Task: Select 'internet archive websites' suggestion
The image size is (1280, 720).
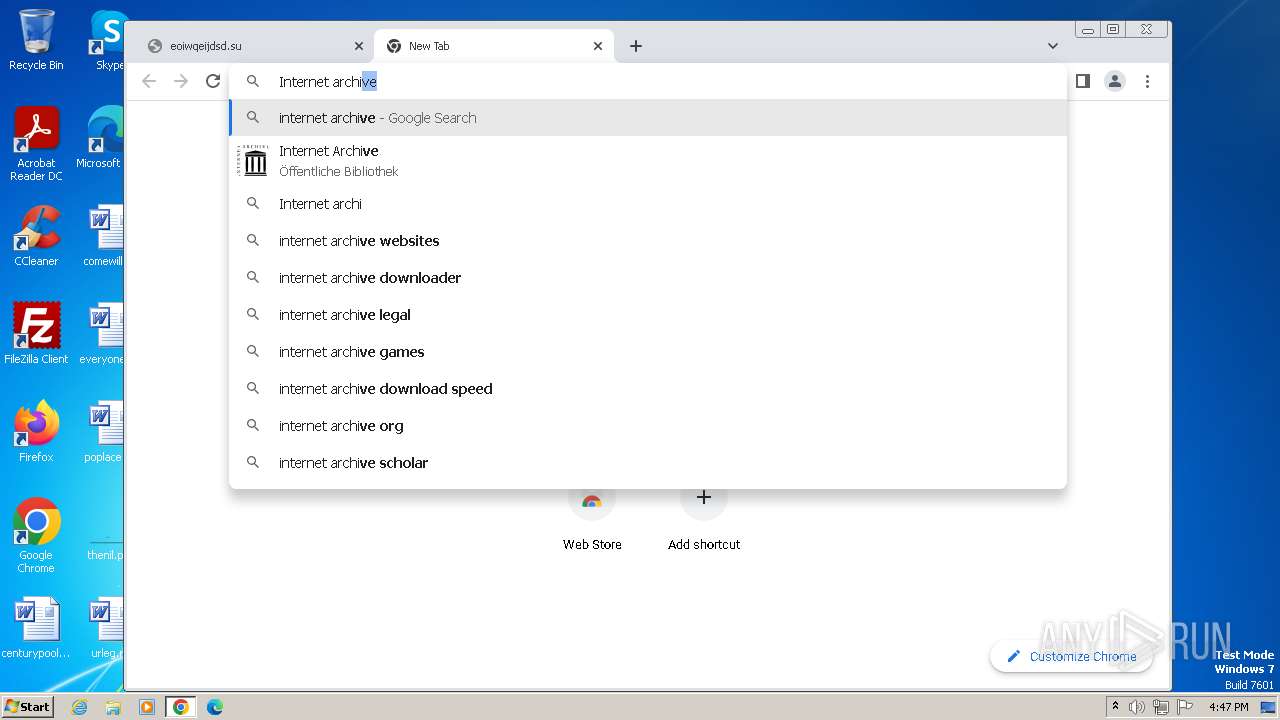Action: click(648, 241)
